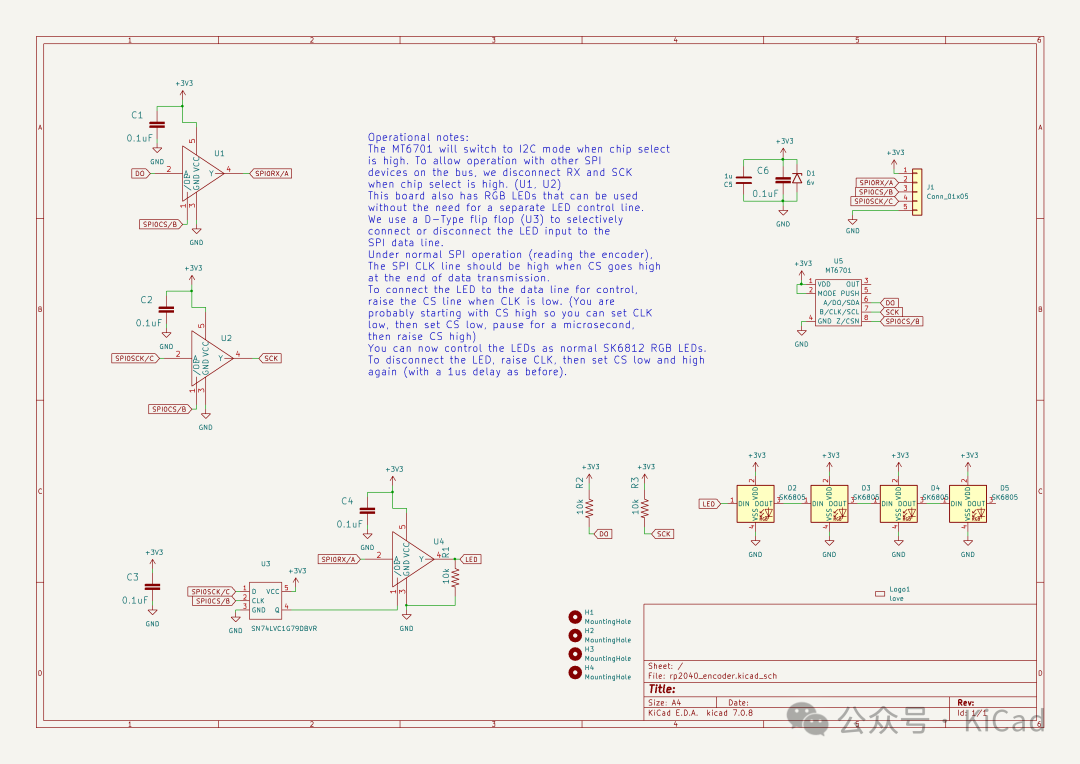The width and height of the screenshot is (1080, 764).
Task: Click the SCK output label of U2
Action: coord(271,358)
